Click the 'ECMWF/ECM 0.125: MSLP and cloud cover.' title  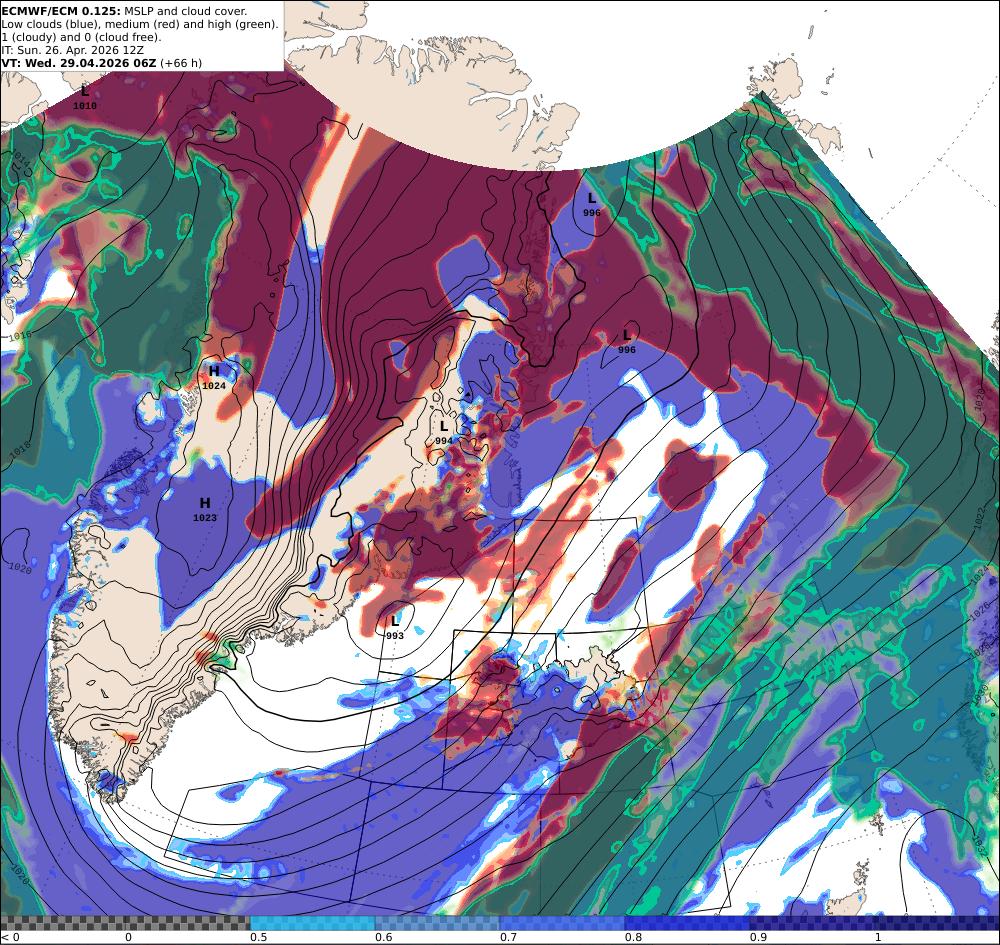click(x=124, y=11)
